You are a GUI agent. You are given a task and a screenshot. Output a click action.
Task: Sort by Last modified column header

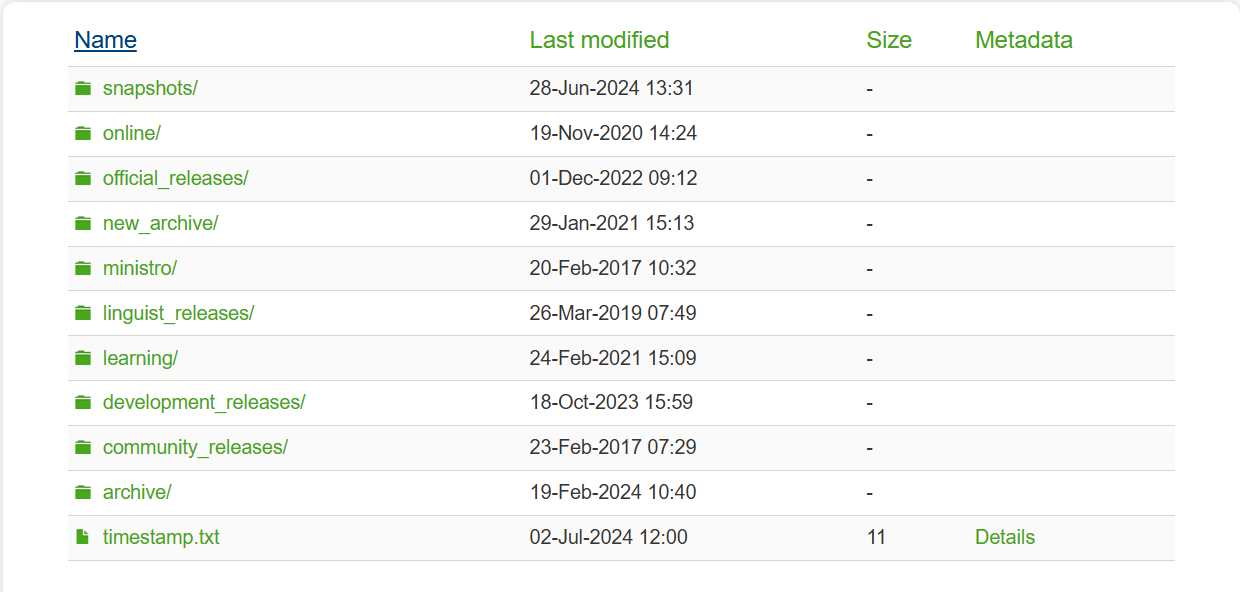(x=599, y=40)
